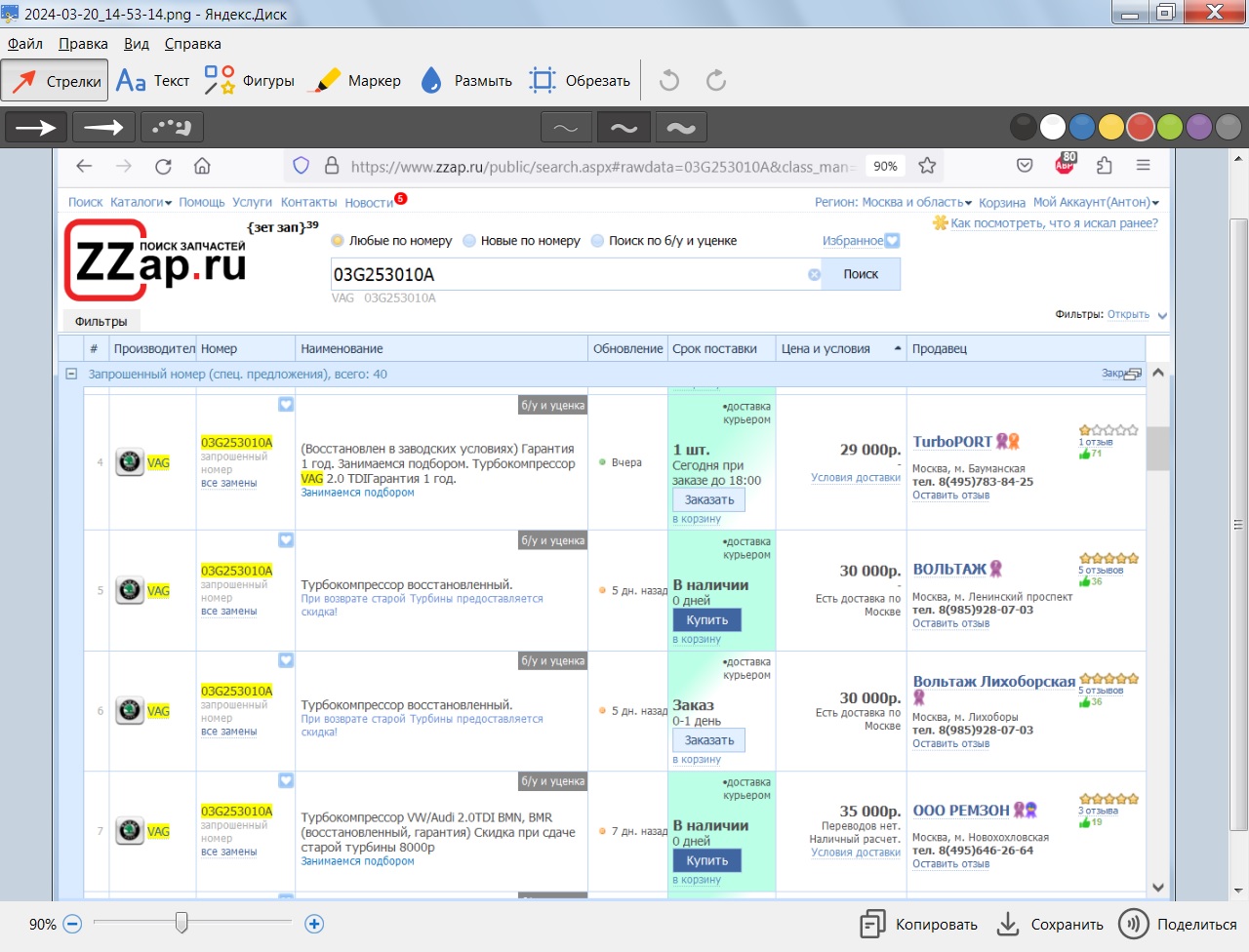
Task: Choose the thin straight arrow style
Action: (36, 127)
